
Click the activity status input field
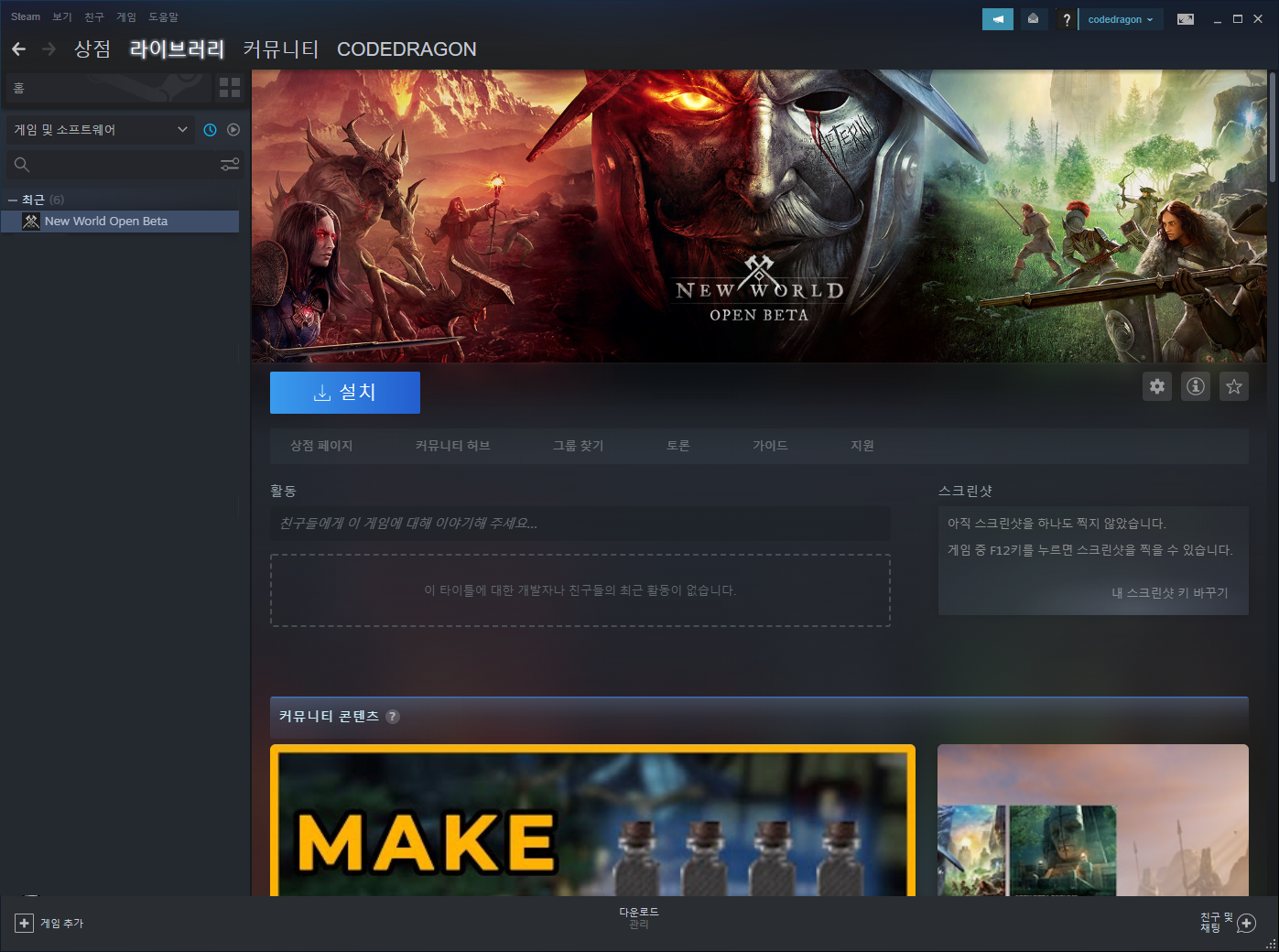(x=580, y=524)
